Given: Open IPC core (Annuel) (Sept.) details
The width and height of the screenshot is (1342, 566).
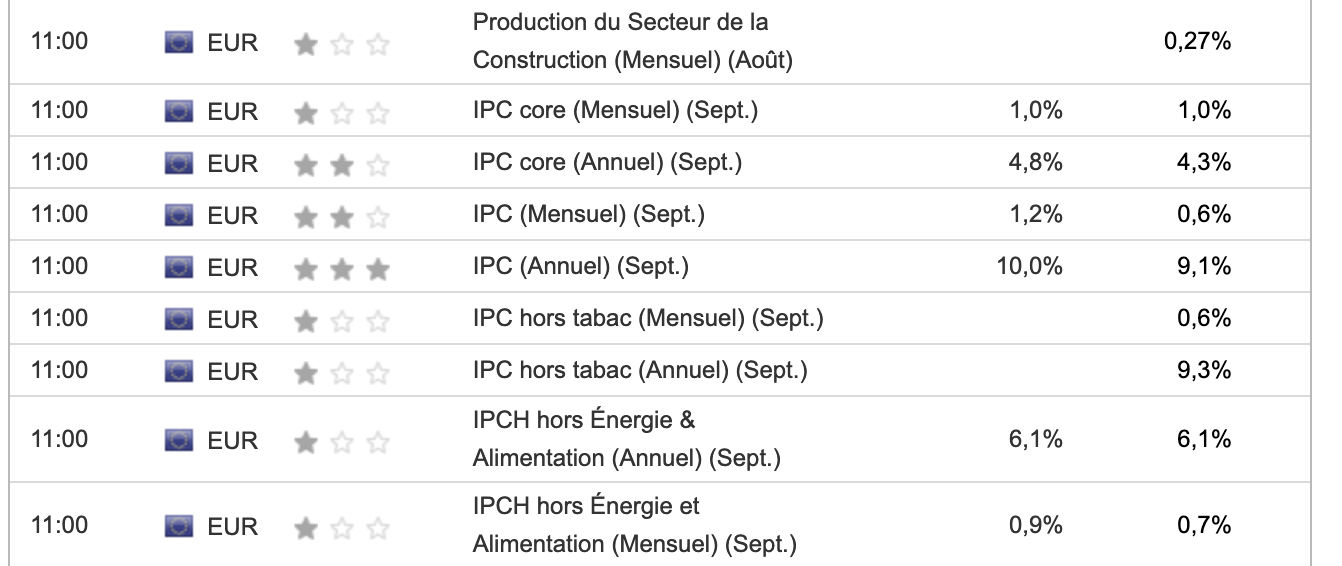Looking at the screenshot, I should [607, 162].
